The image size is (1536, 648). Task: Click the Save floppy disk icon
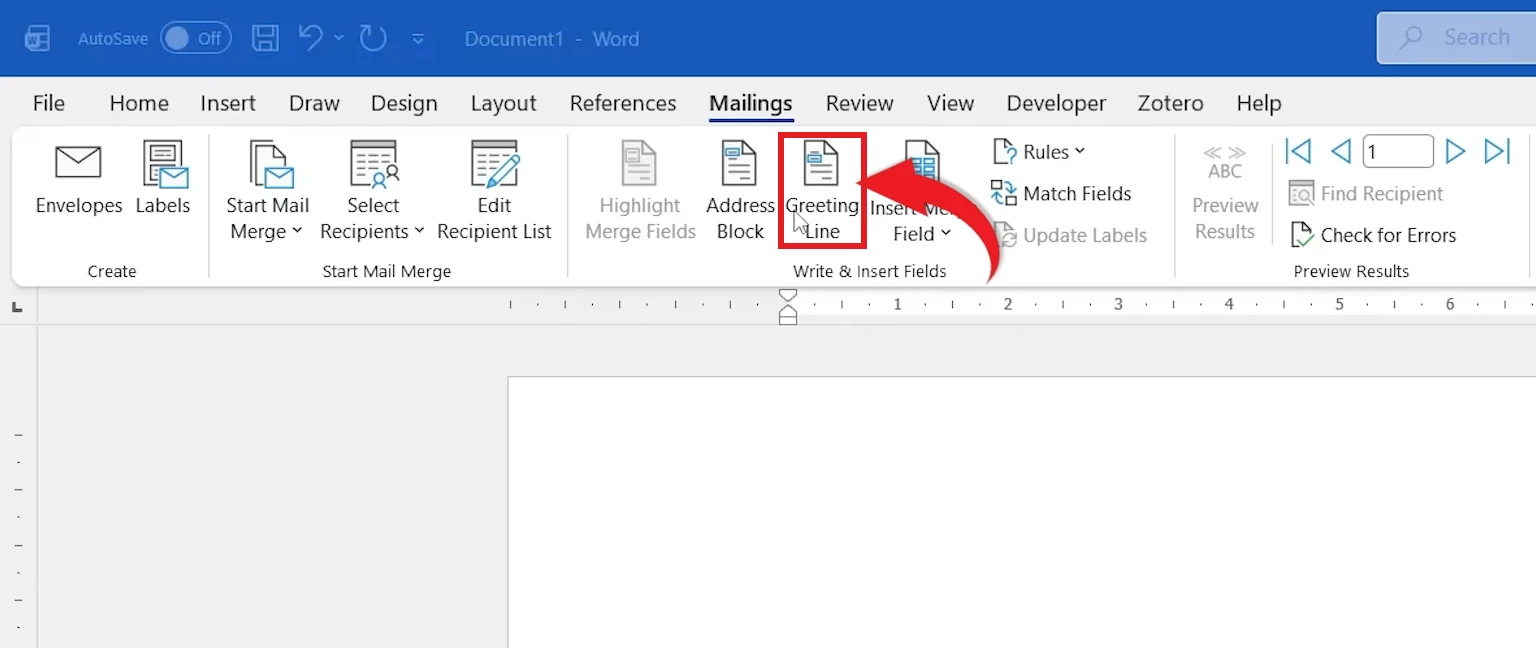[265, 38]
